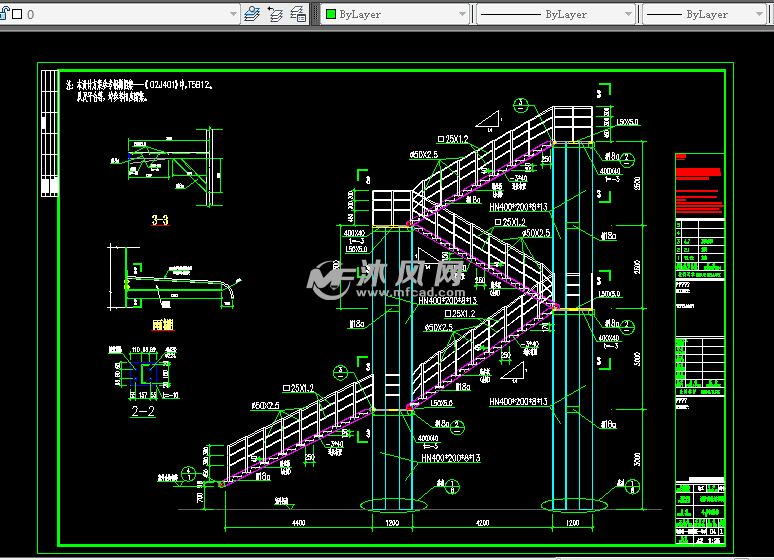
Task: Click the 4400 dimension text at bottom
Action: click(x=296, y=521)
